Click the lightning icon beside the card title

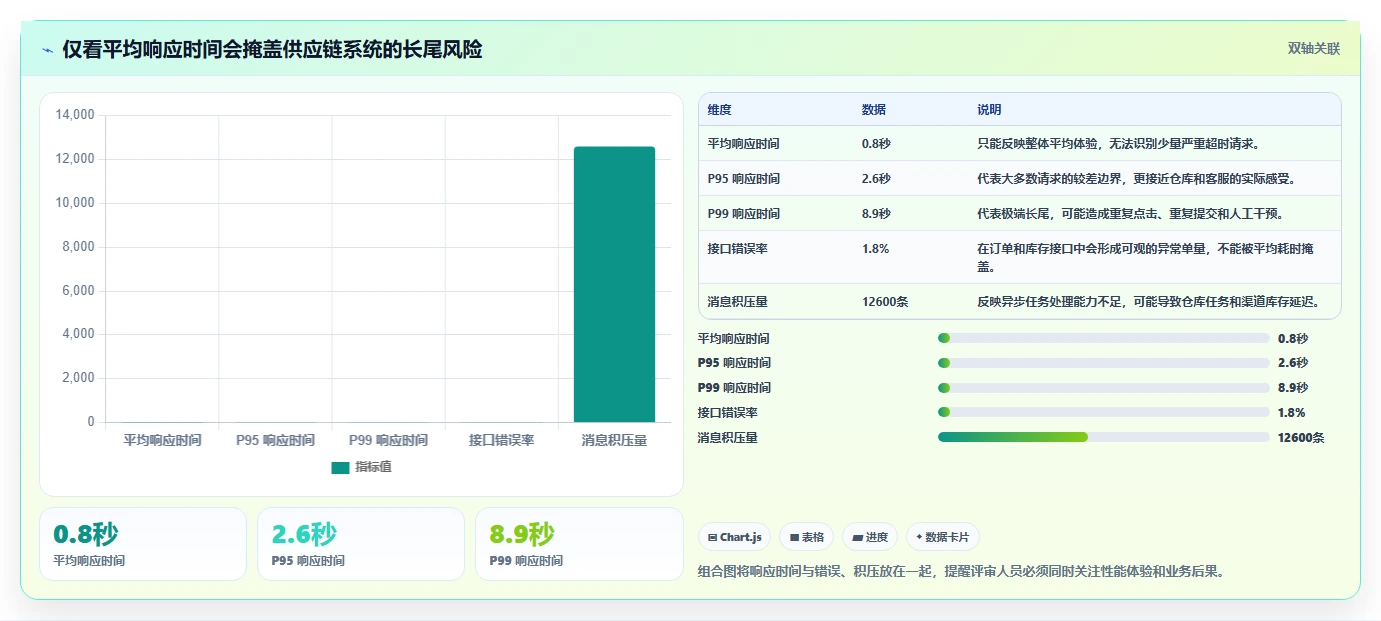pos(48,50)
